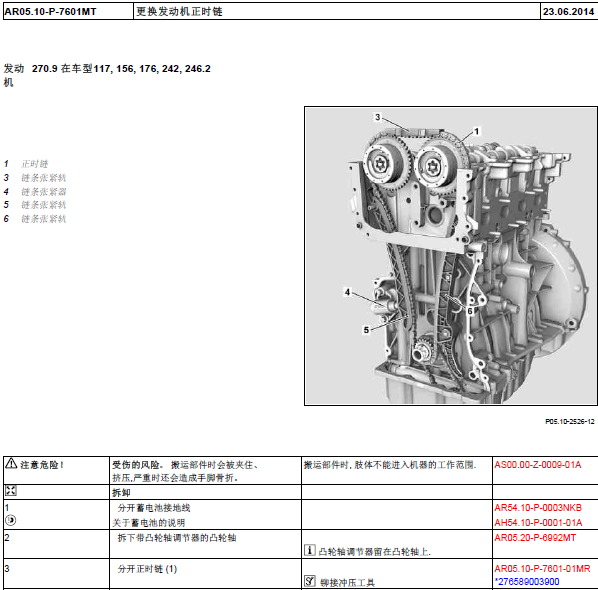
Task: Click the 受伤的风险 warning description
Action: 186,471
